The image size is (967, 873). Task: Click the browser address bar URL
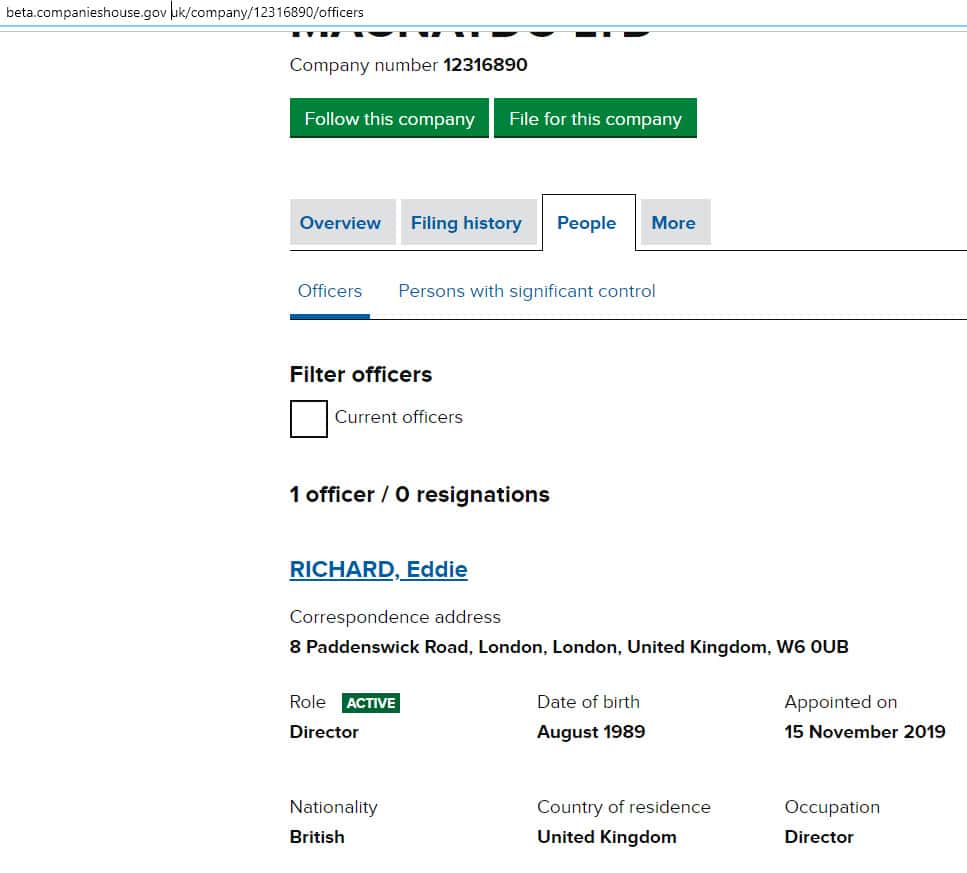pos(186,13)
